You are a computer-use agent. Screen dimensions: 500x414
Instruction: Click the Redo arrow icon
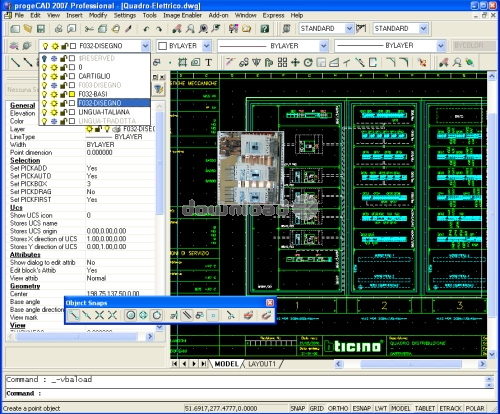(x=159, y=29)
